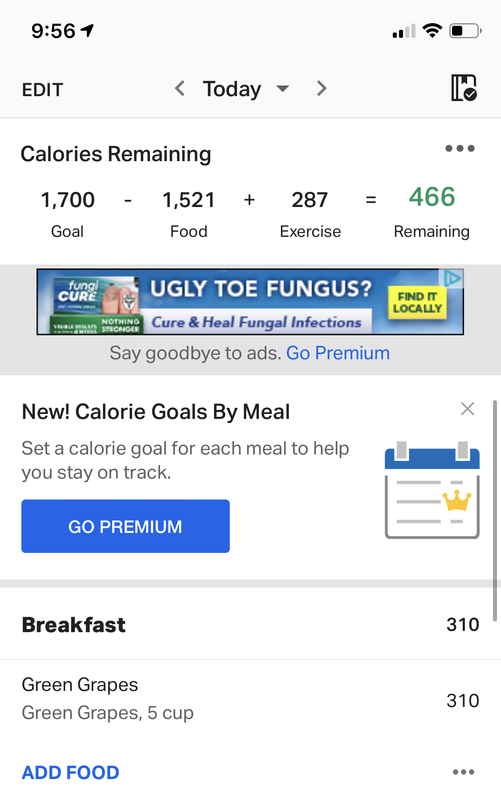
Task: Open the Green Grapes food entry
Action: [250, 698]
